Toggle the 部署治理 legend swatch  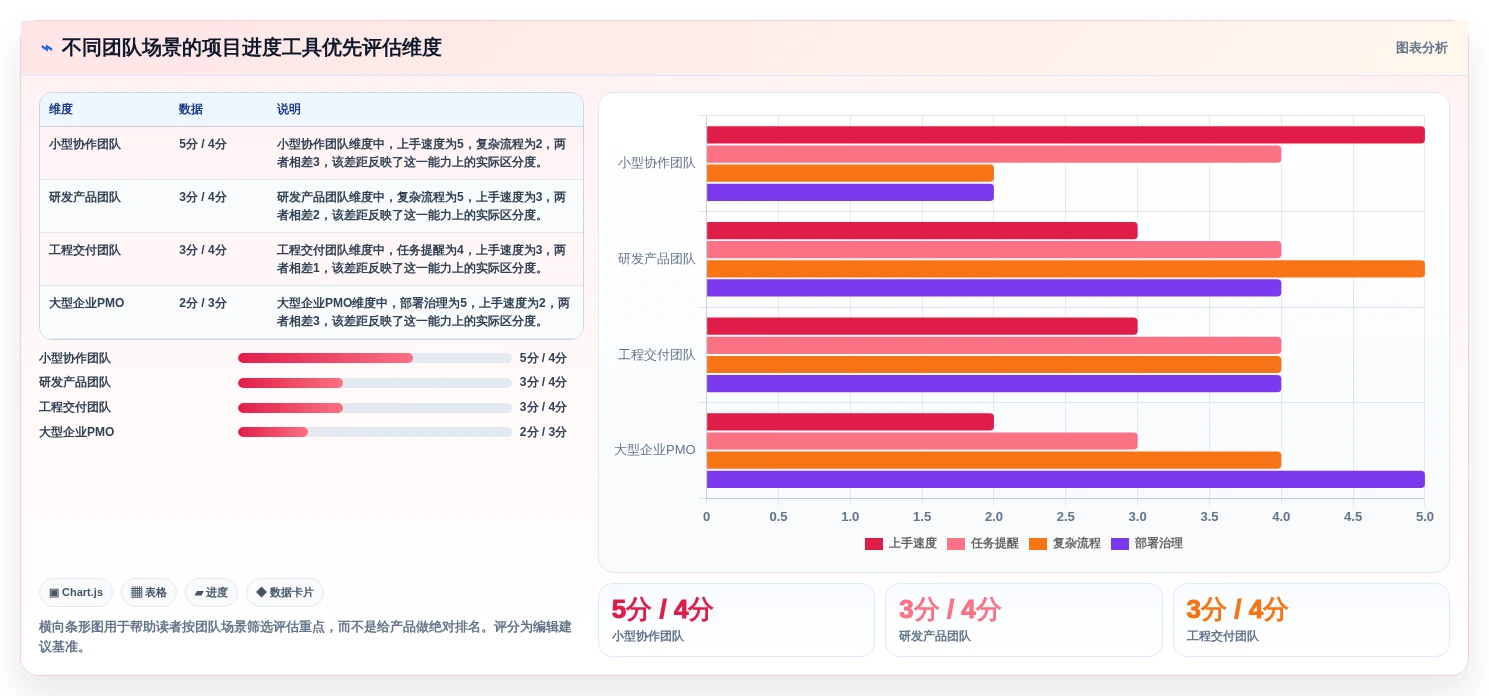click(1120, 544)
